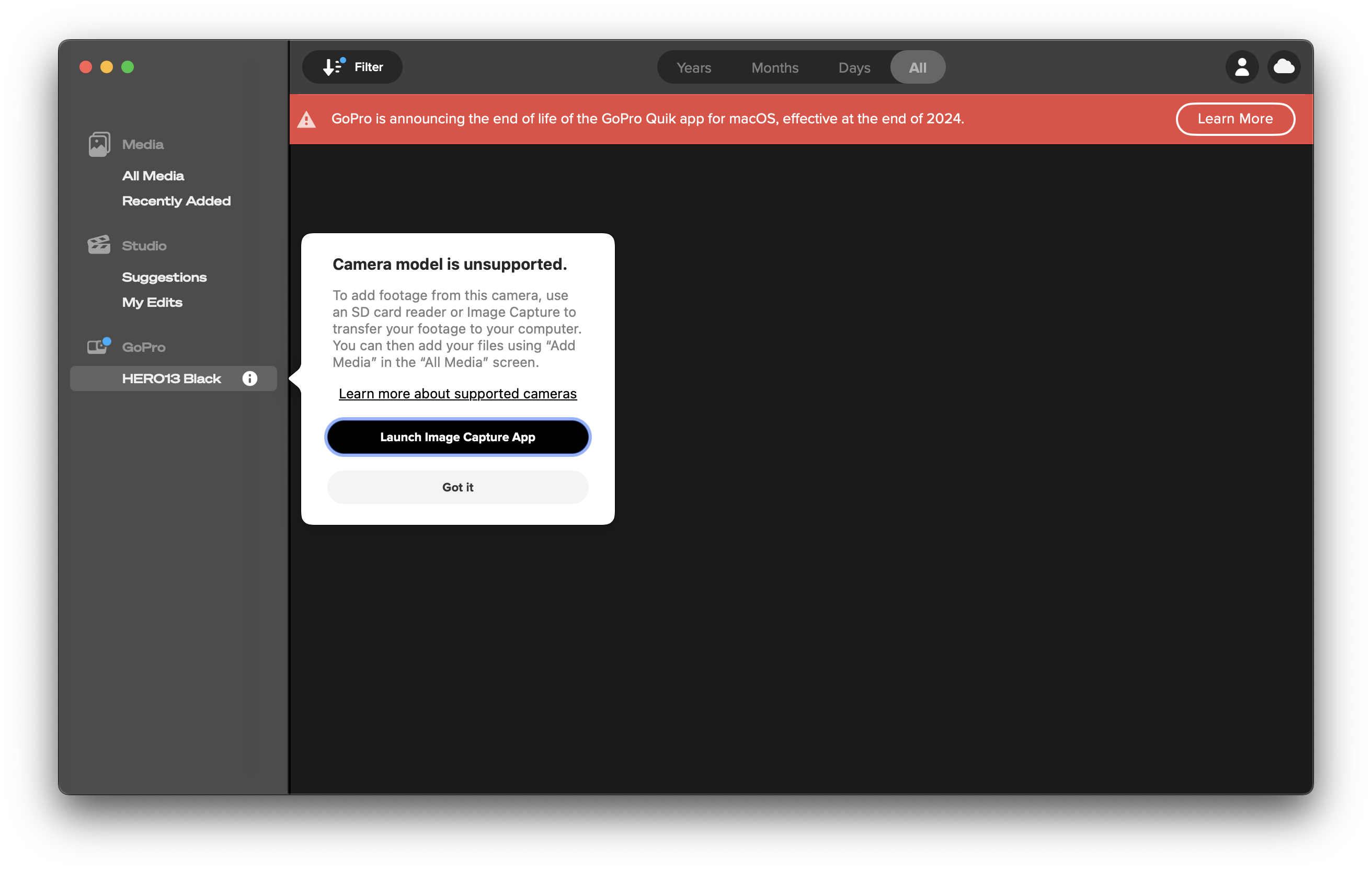The width and height of the screenshot is (1372, 872).
Task: Open All Media in the sidebar
Action: (x=153, y=176)
